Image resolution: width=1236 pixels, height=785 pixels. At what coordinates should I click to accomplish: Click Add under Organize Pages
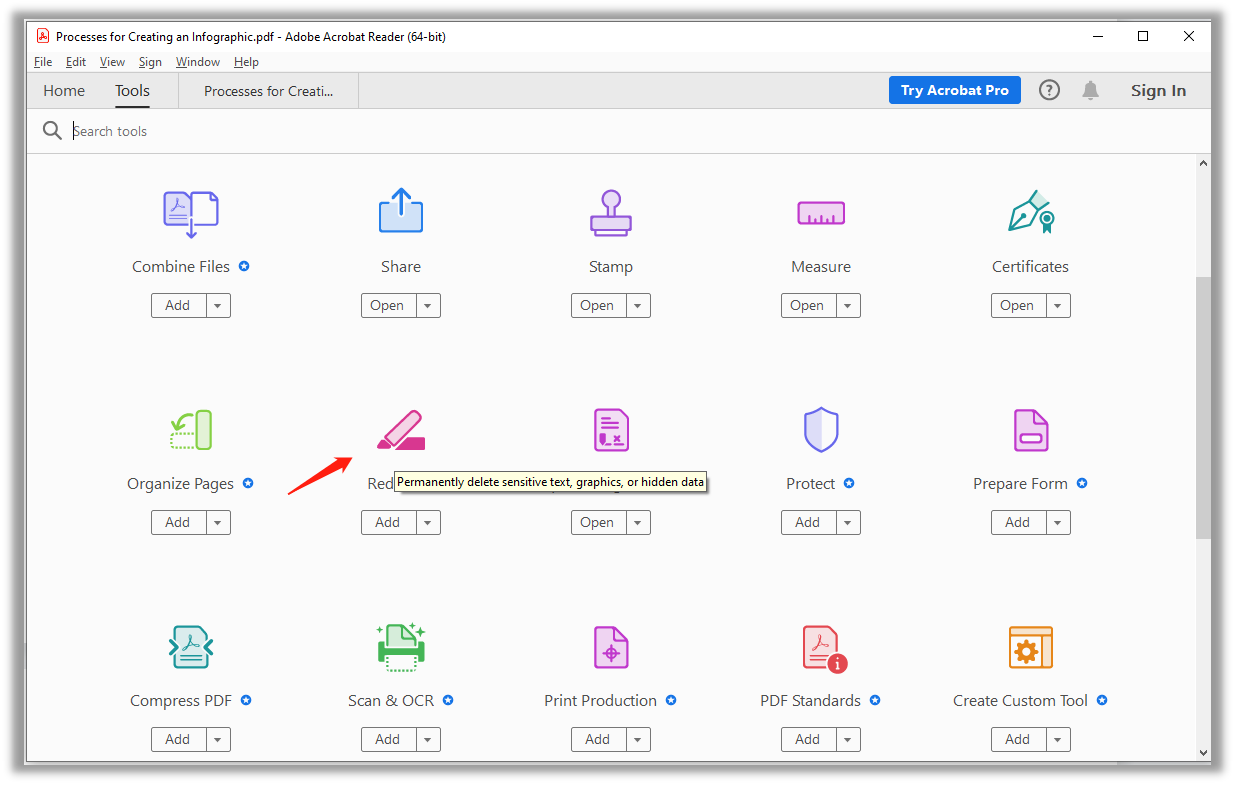179,523
